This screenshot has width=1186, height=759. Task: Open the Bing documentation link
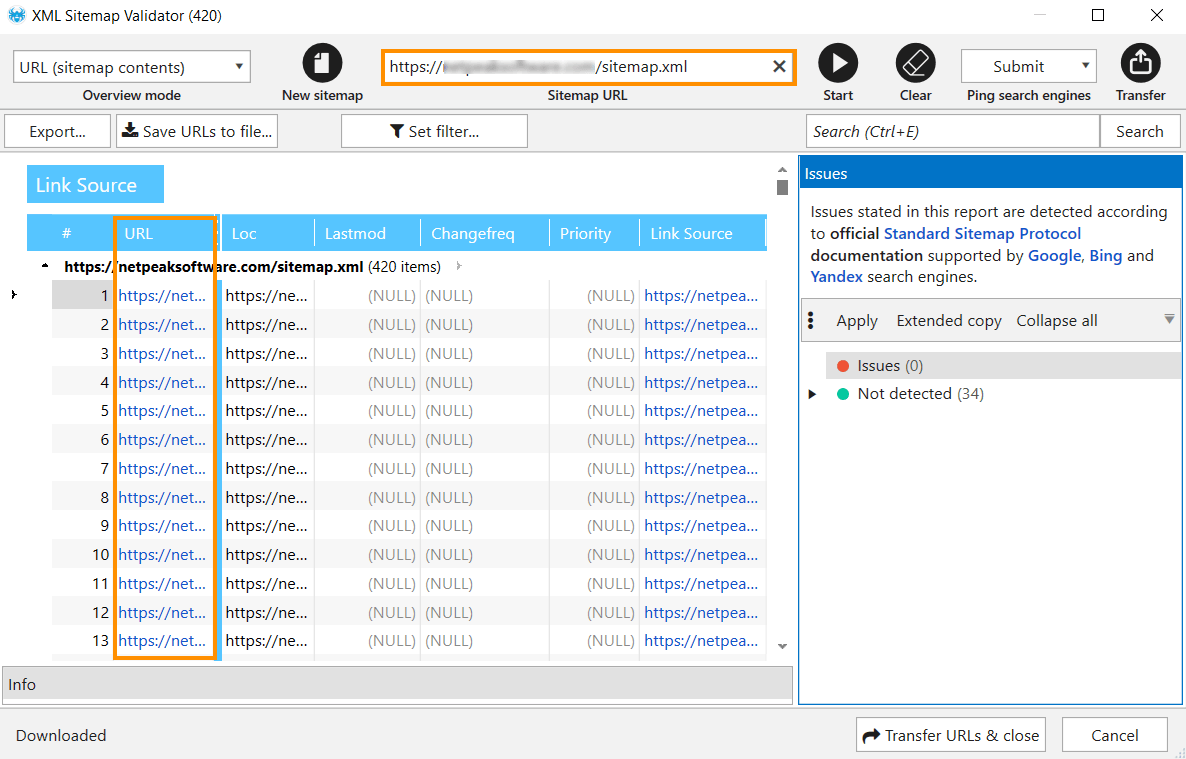(1105, 256)
